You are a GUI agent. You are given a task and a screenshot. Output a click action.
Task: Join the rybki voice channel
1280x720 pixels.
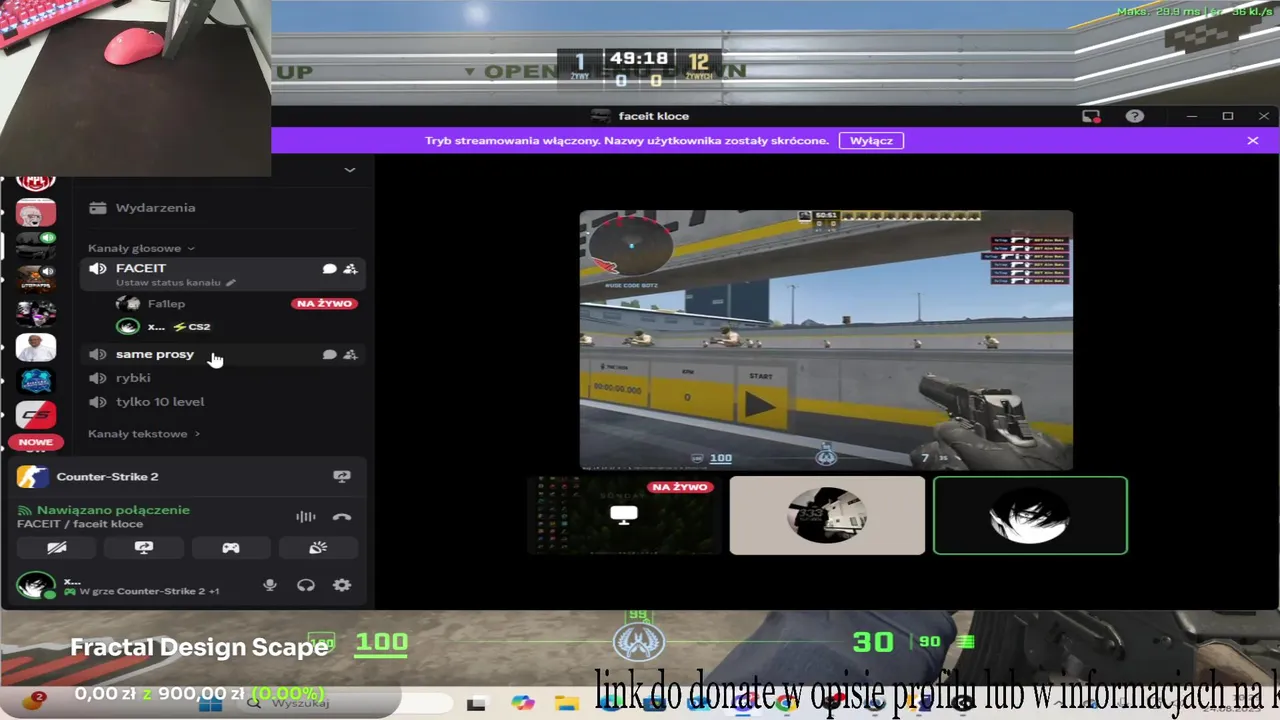pyautogui.click(x=222, y=378)
